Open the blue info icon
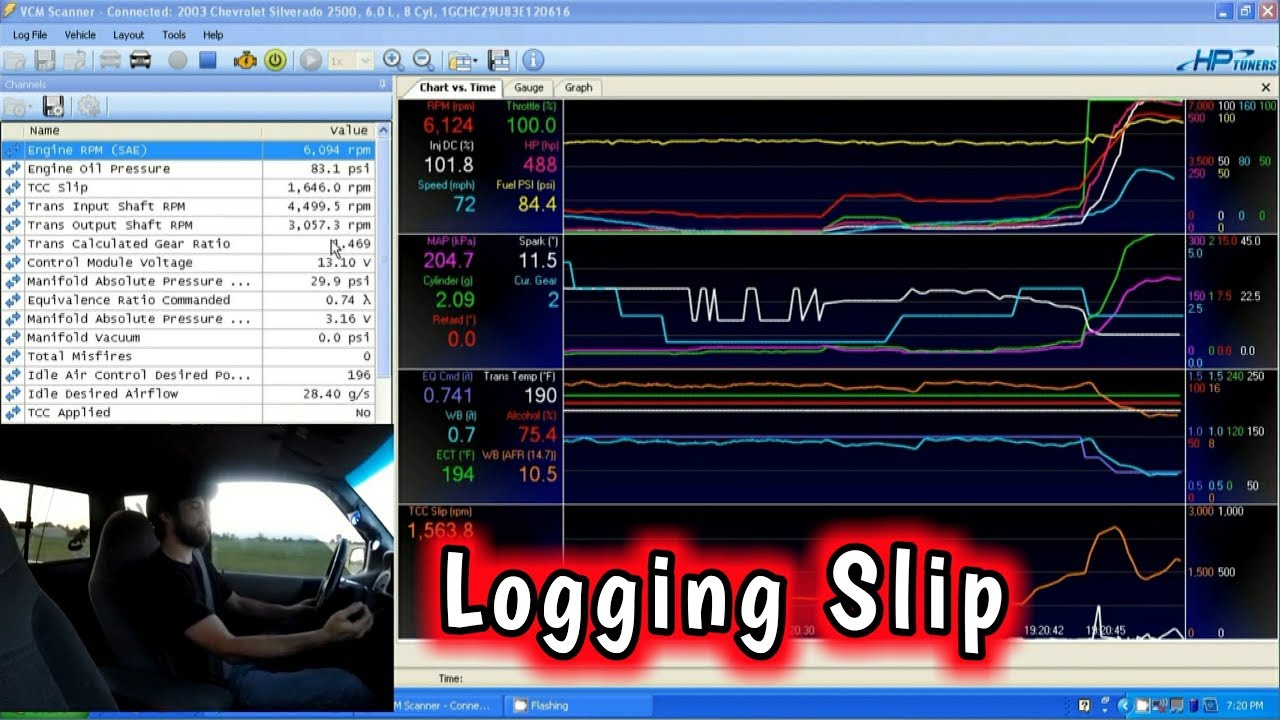The height and width of the screenshot is (720, 1280). click(x=533, y=60)
